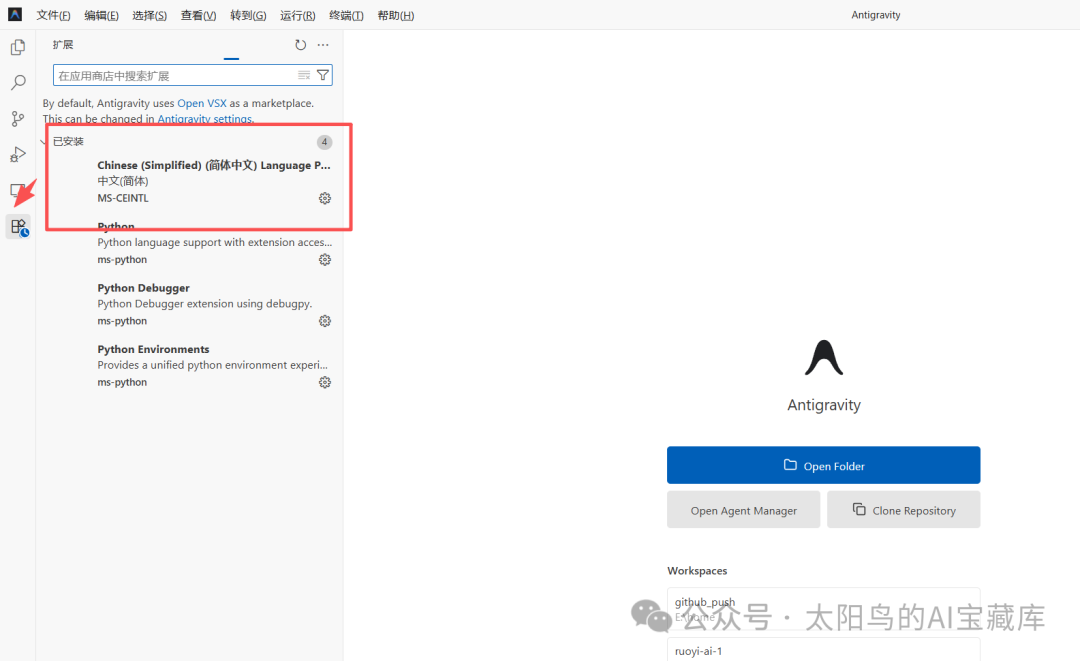Open the Remote Explorer monitor icon
Screen dimensions: 1080x661
point(18,190)
